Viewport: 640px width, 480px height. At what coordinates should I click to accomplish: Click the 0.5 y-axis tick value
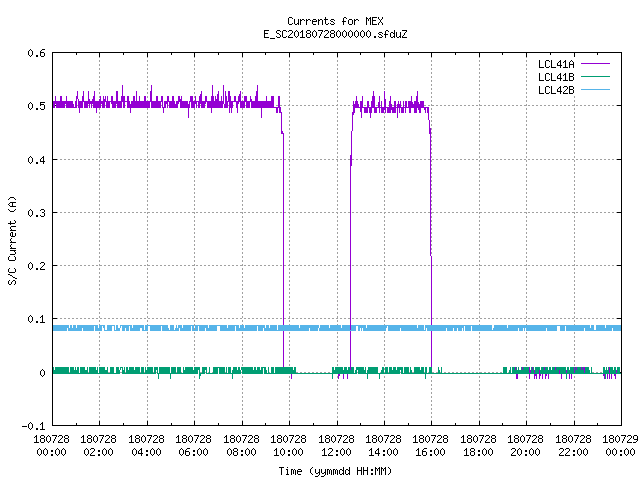coord(36,106)
